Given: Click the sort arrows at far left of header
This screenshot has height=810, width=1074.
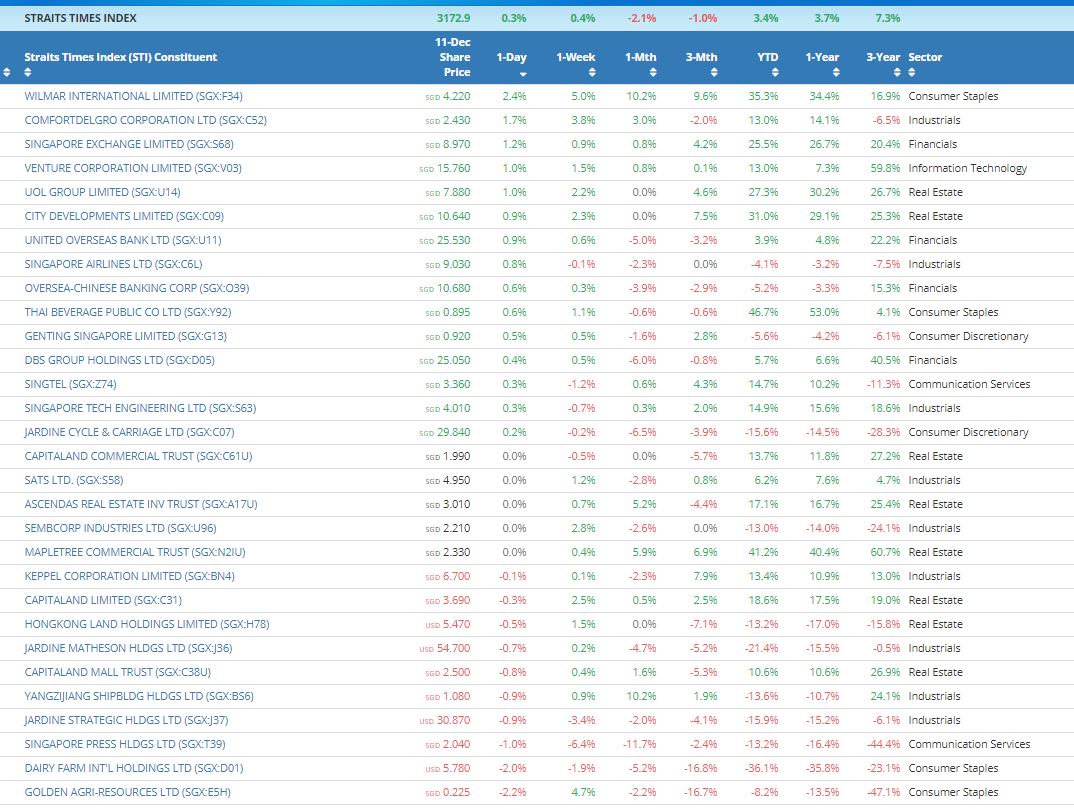Looking at the screenshot, I should pos(7,72).
